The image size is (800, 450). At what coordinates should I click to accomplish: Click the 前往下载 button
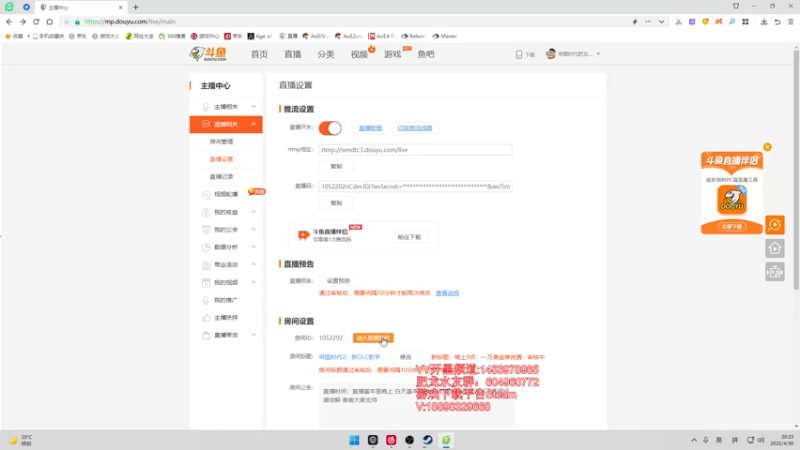tap(409, 237)
